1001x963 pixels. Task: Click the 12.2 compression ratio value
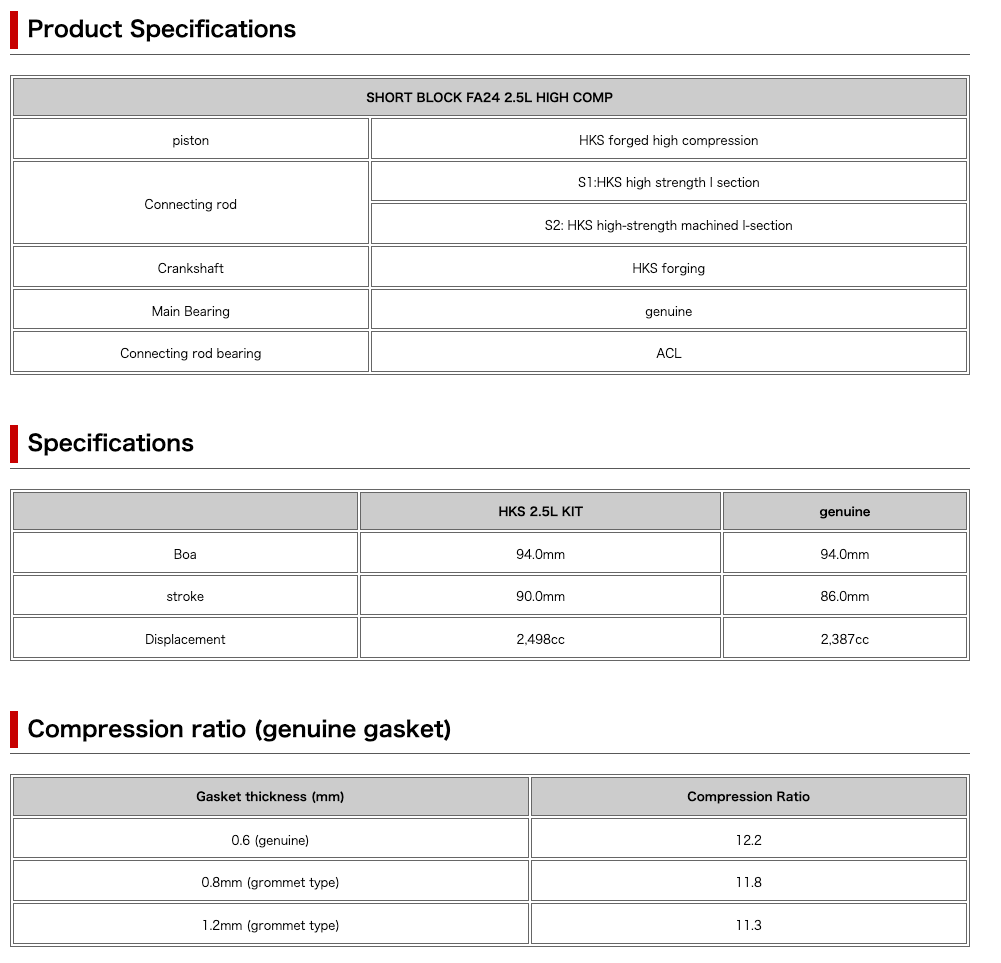[x=748, y=840]
